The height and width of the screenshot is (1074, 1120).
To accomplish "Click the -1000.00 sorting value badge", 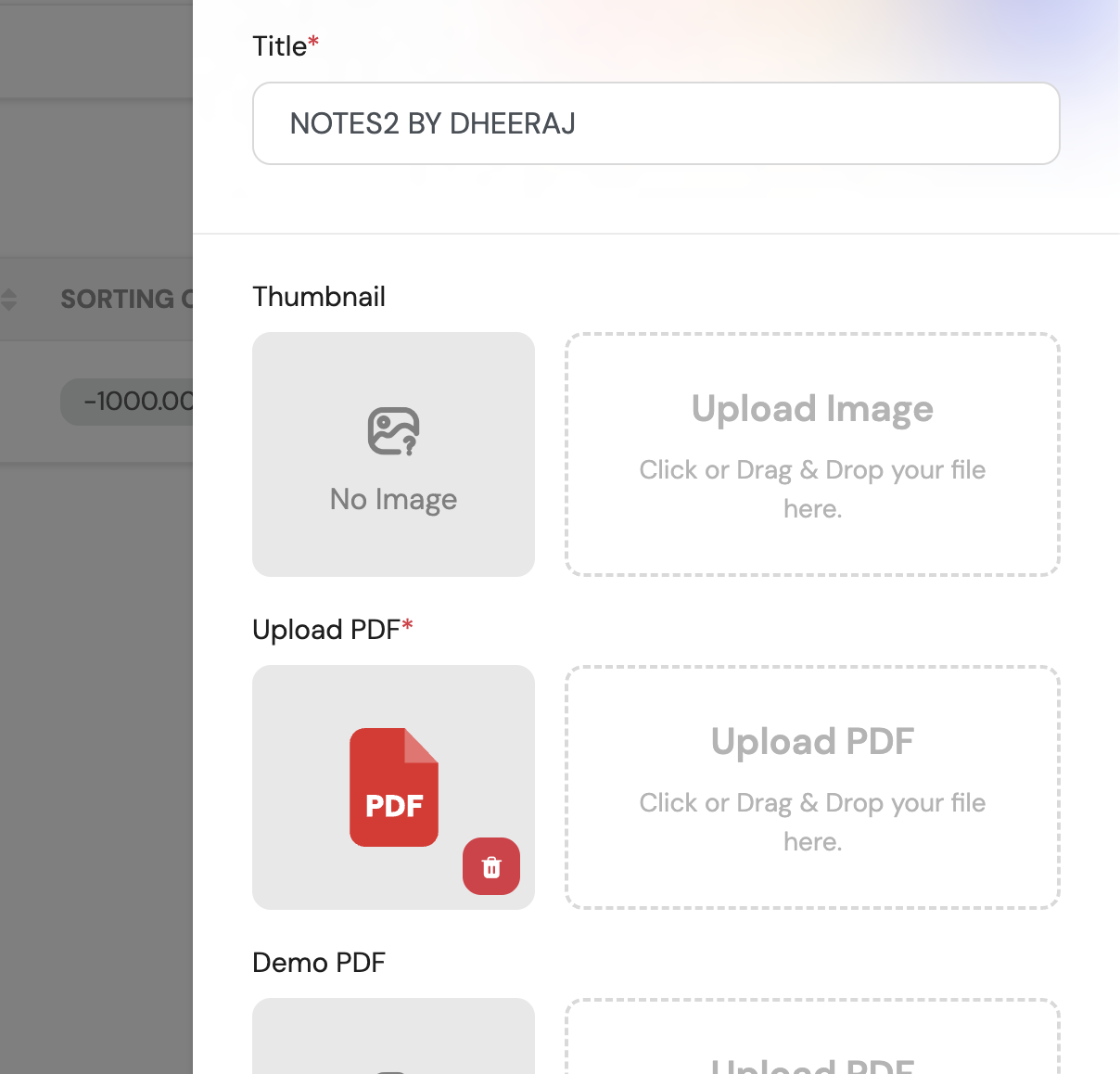I will click(130, 402).
